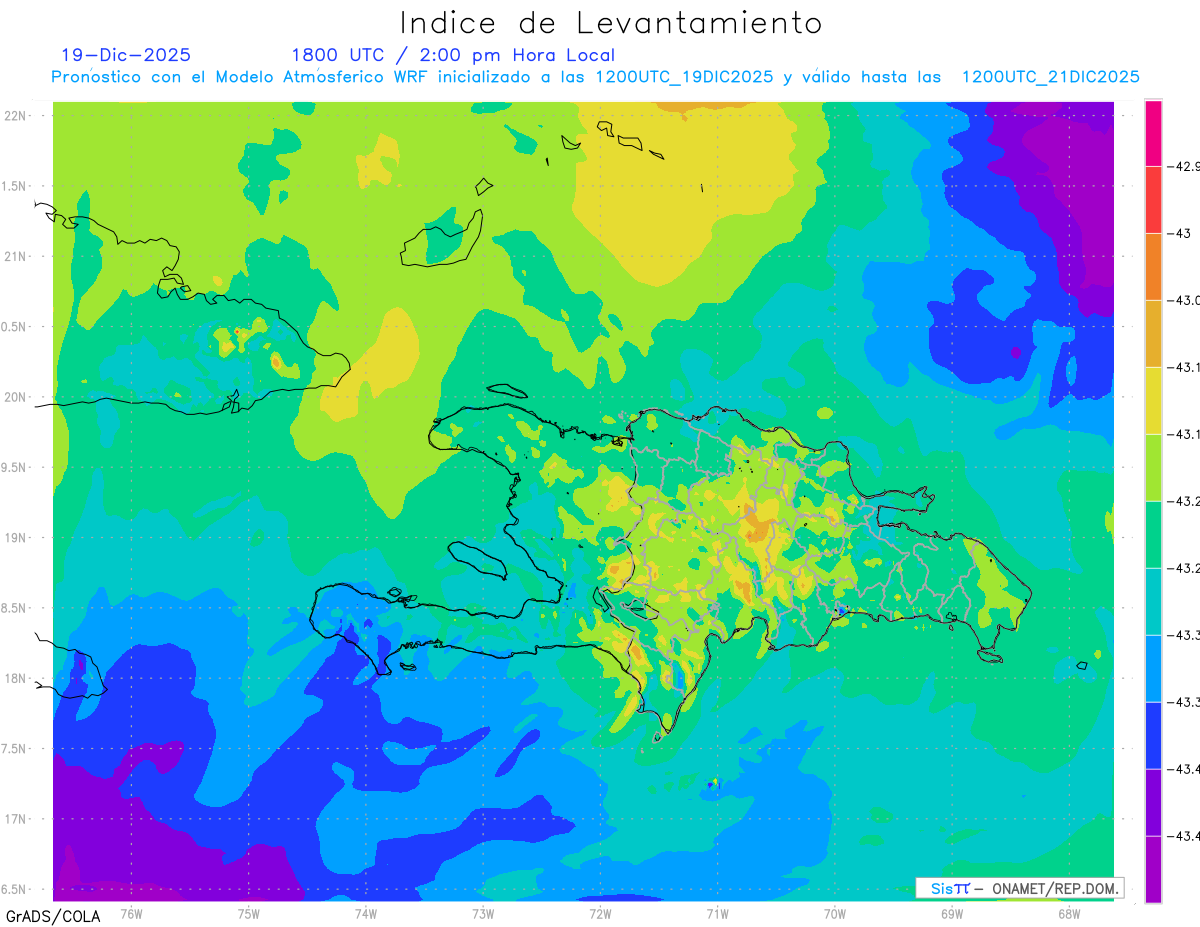
Task: Click the 'GrADS/COLA' credit label
Action: pyautogui.click(x=51, y=916)
